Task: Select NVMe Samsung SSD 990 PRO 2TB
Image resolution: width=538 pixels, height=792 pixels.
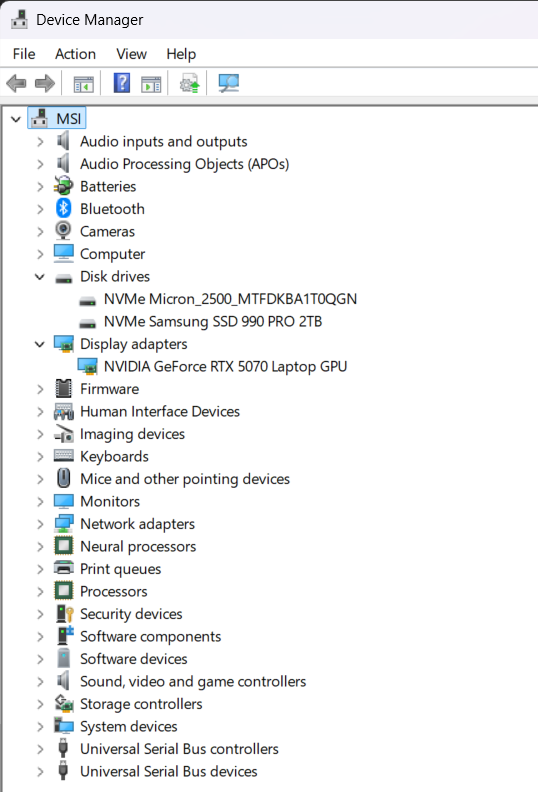Action: click(x=213, y=322)
